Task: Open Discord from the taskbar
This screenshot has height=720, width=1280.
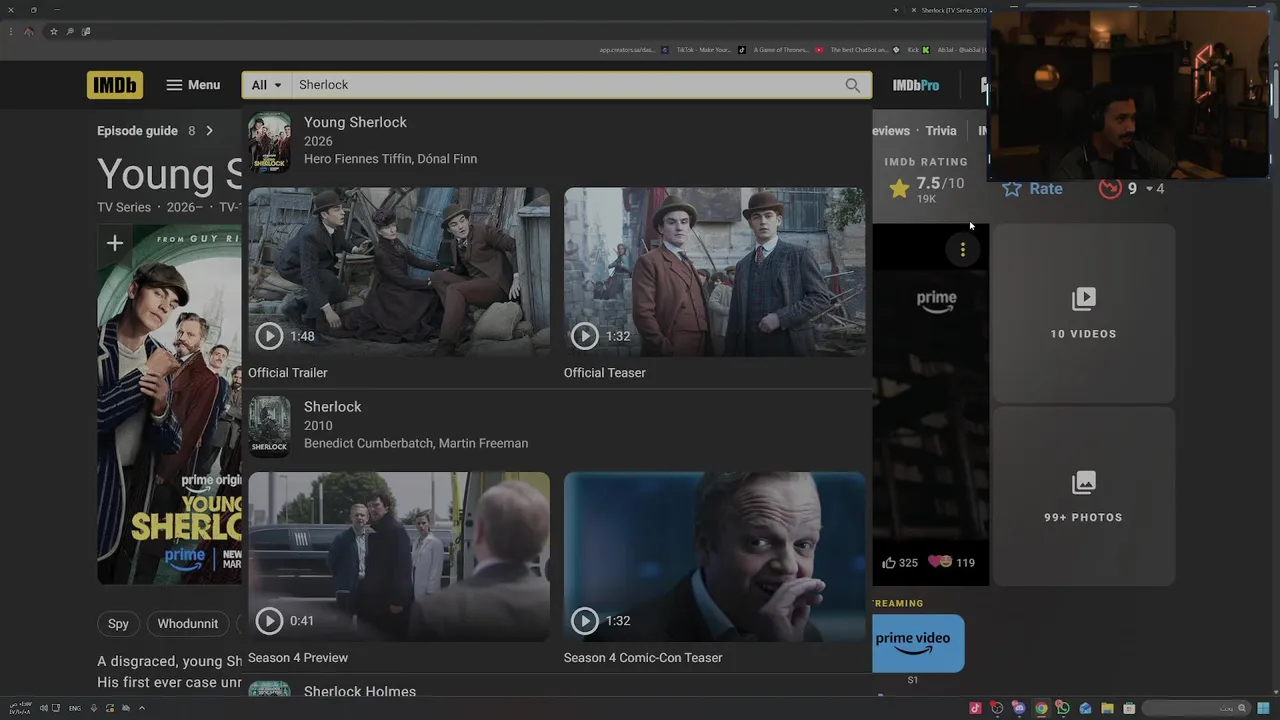Action: pyautogui.click(x=1019, y=708)
